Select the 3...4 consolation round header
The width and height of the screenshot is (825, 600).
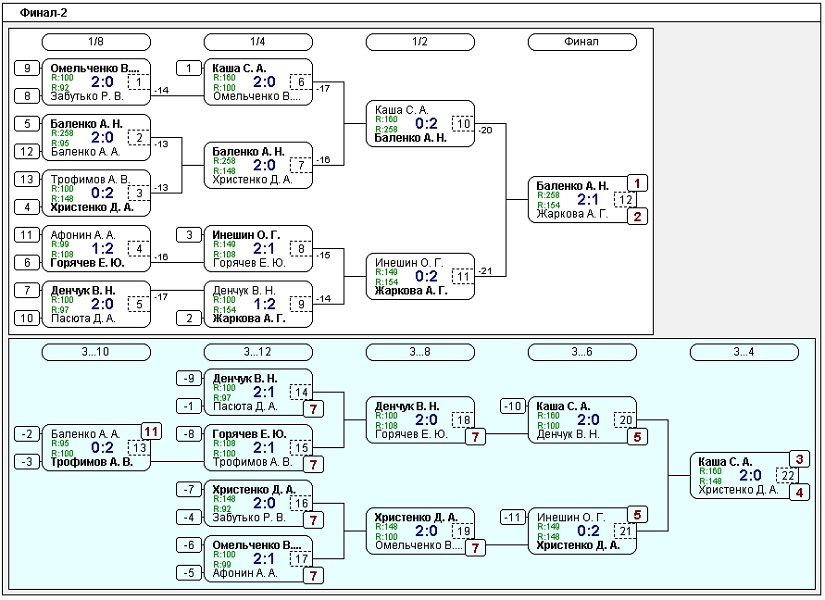[x=744, y=352]
